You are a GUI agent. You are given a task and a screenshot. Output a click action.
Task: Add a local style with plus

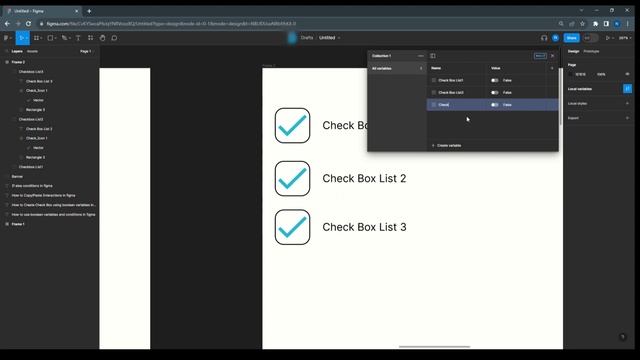627,103
